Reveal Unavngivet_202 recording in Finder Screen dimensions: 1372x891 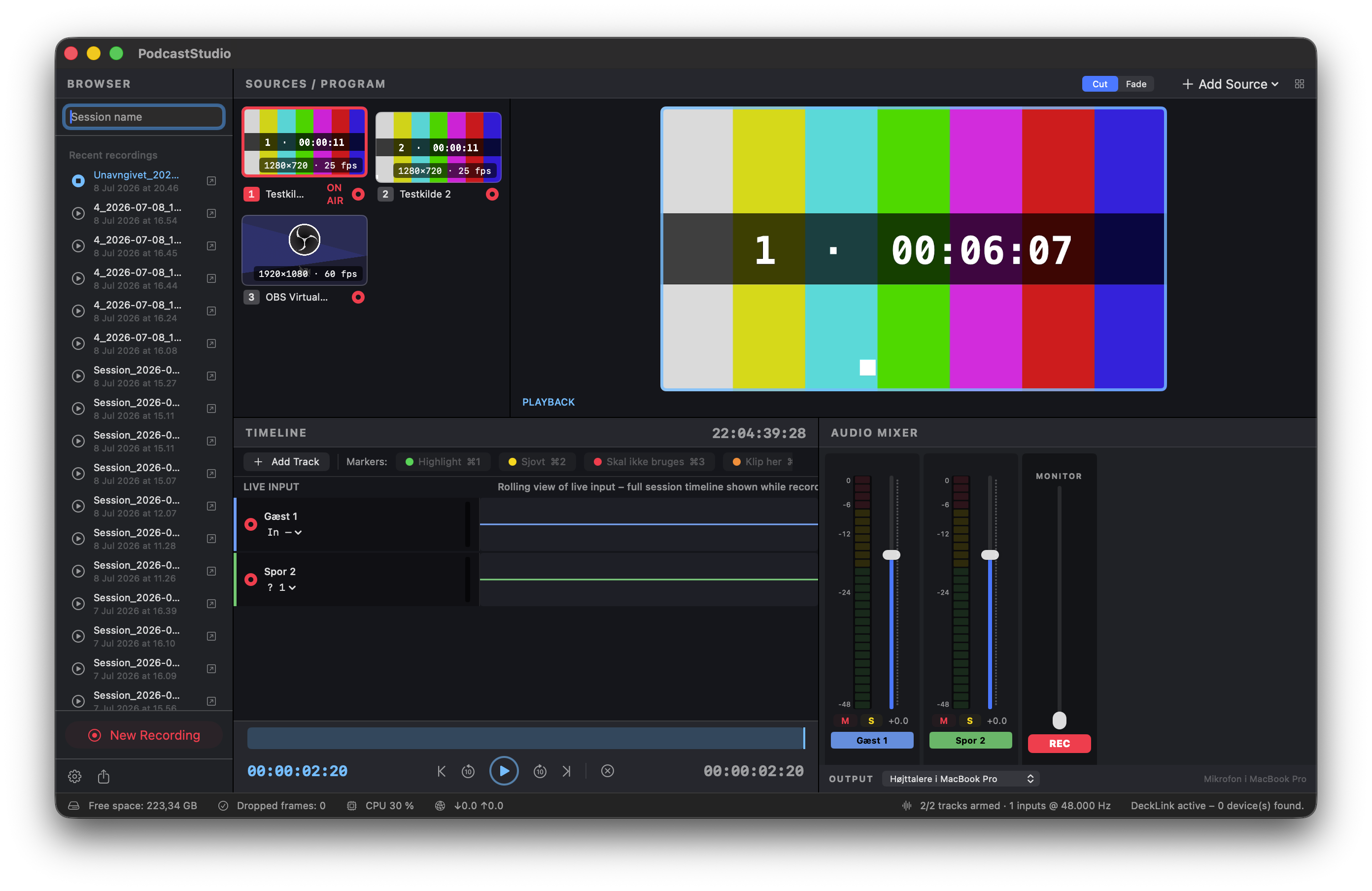[211, 181]
